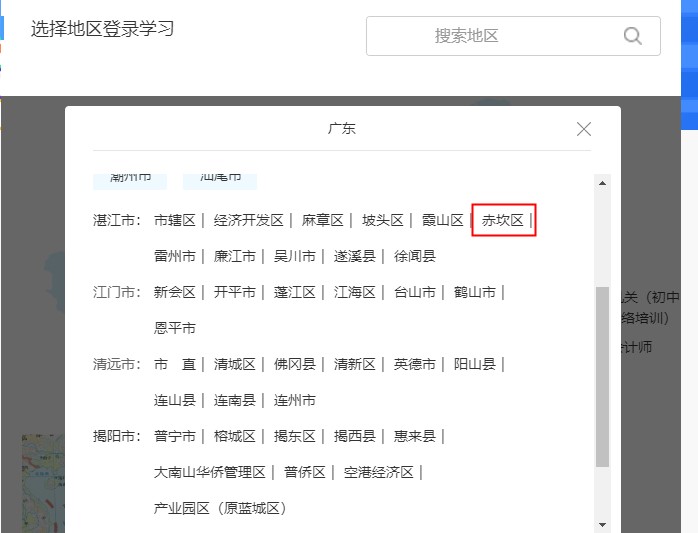Image resolution: width=698 pixels, height=533 pixels.
Task: Select 吴川市
Action: click(x=295, y=256)
